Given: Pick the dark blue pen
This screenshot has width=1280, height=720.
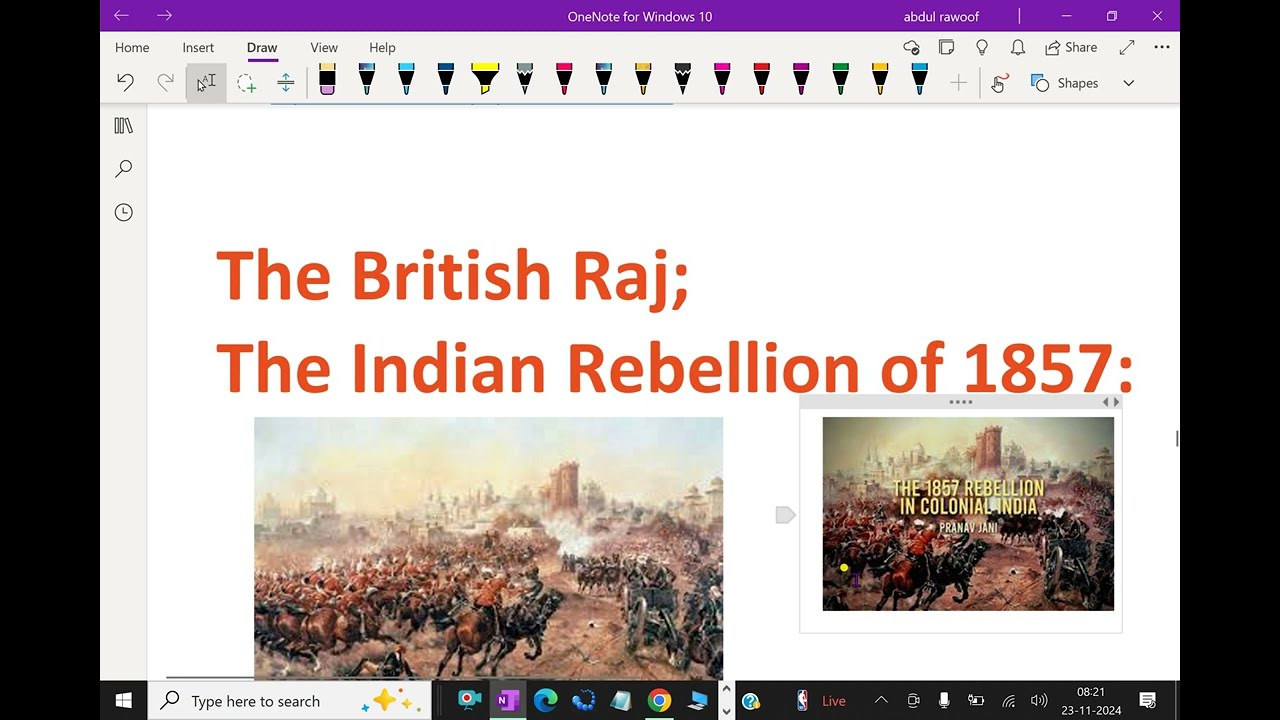Looking at the screenshot, I should click(446, 79).
